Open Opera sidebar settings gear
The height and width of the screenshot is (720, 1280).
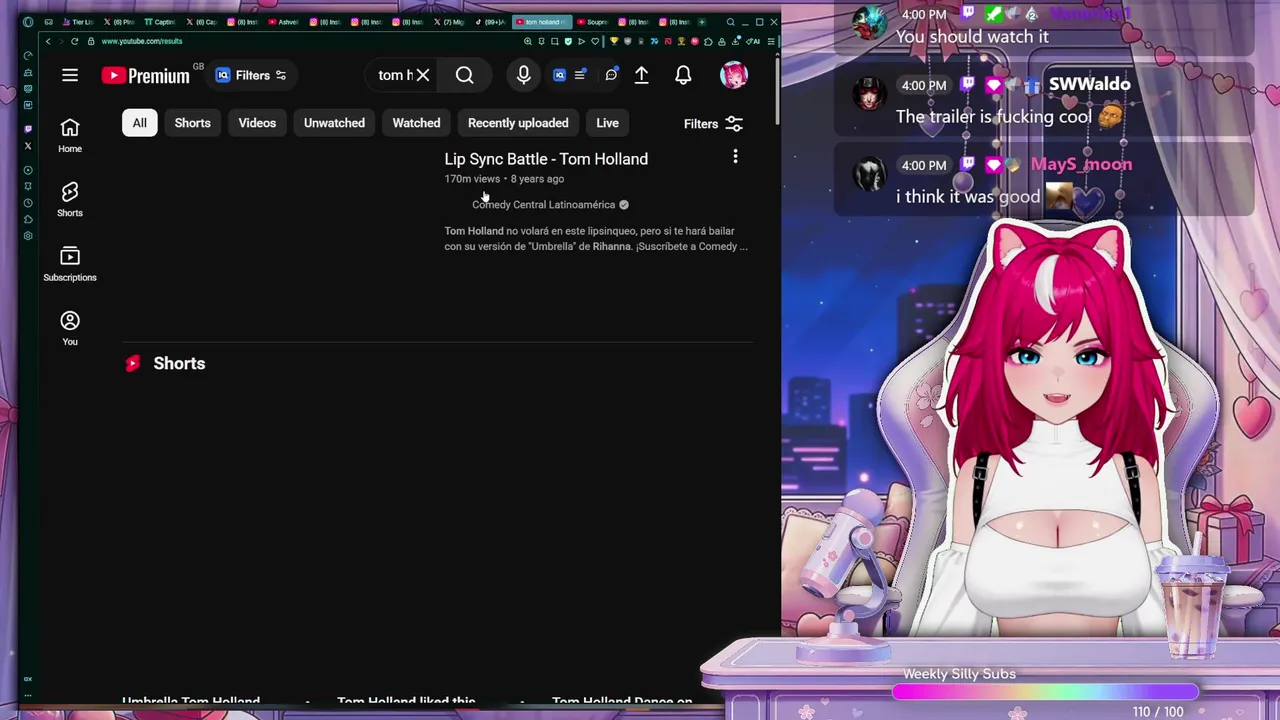pyautogui.click(x=28, y=235)
